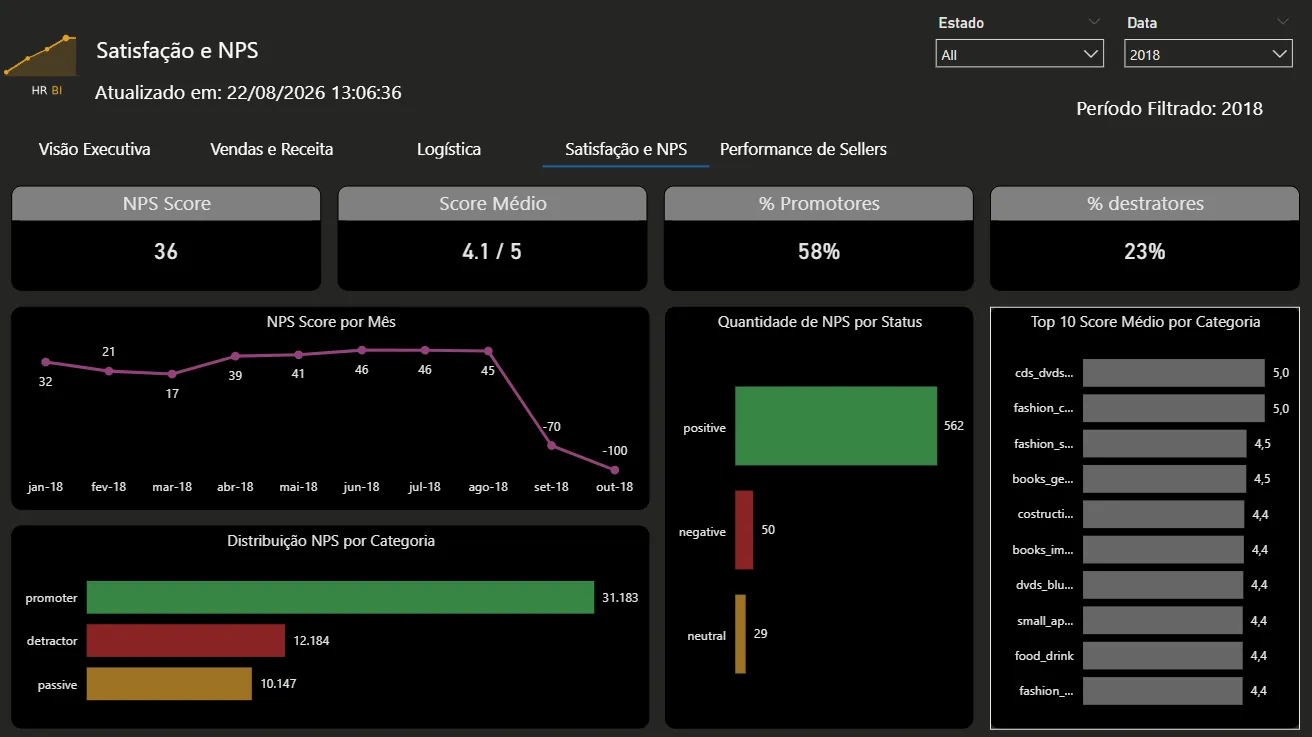Select the set-18 data point valued -70

[551, 446]
